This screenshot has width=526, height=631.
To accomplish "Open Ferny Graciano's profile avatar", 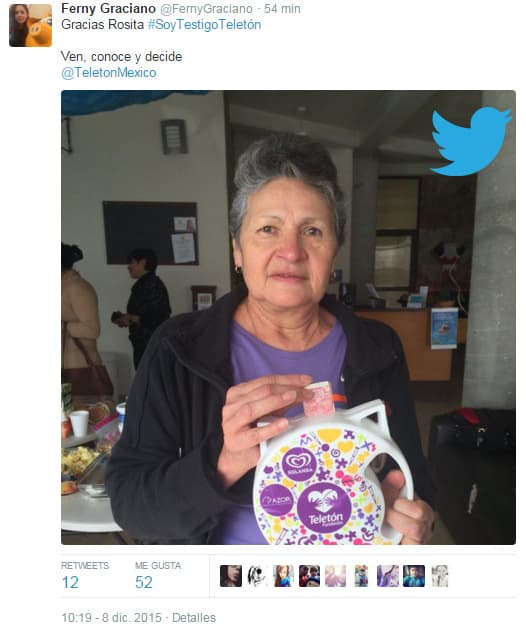I will click(31, 25).
